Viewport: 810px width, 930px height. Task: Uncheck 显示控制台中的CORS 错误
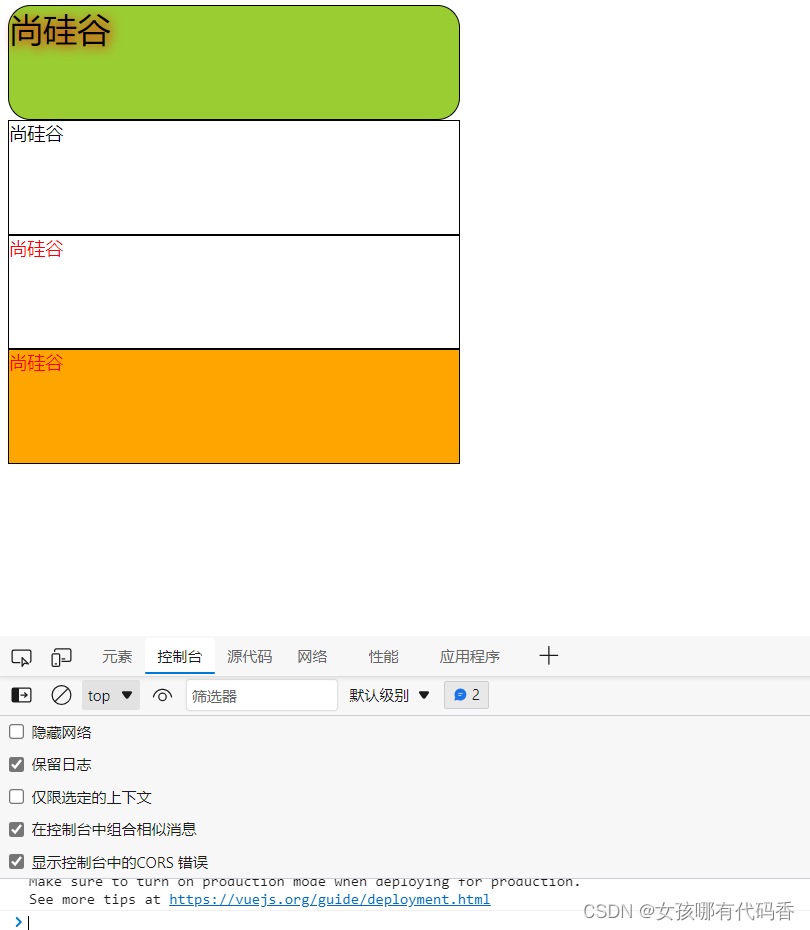pyautogui.click(x=16, y=861)
